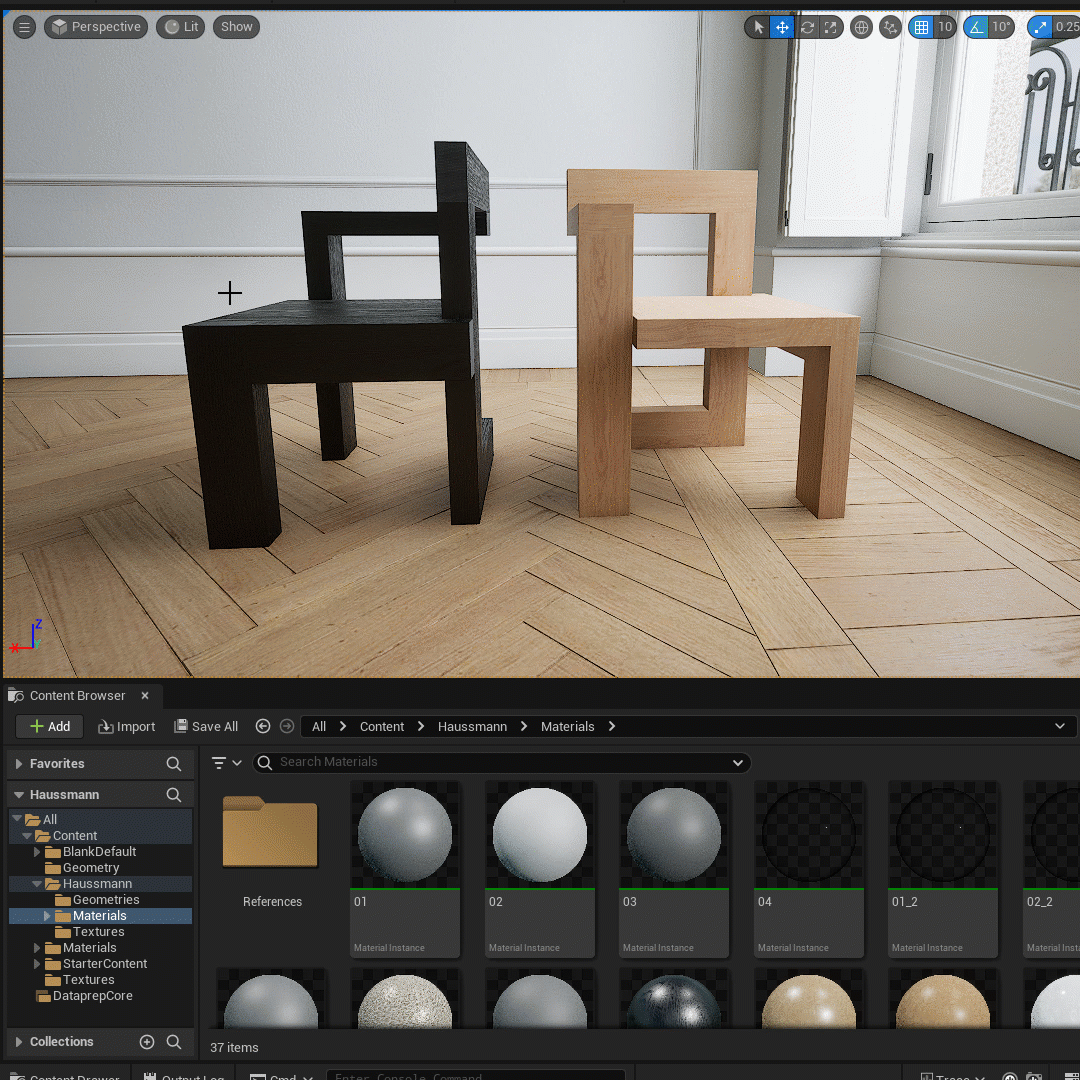Search within Favorites using magnifier icon
This screenshot has height=1080, width=1080.
174,764
